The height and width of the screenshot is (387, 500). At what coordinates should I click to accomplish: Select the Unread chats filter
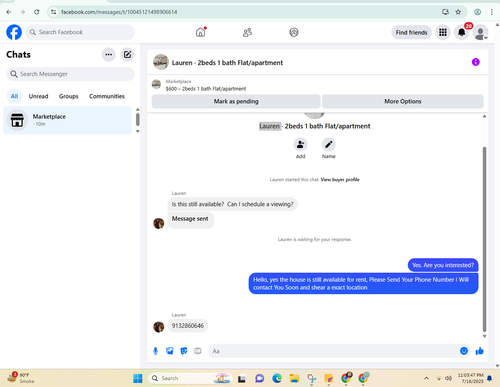point(38,96)
